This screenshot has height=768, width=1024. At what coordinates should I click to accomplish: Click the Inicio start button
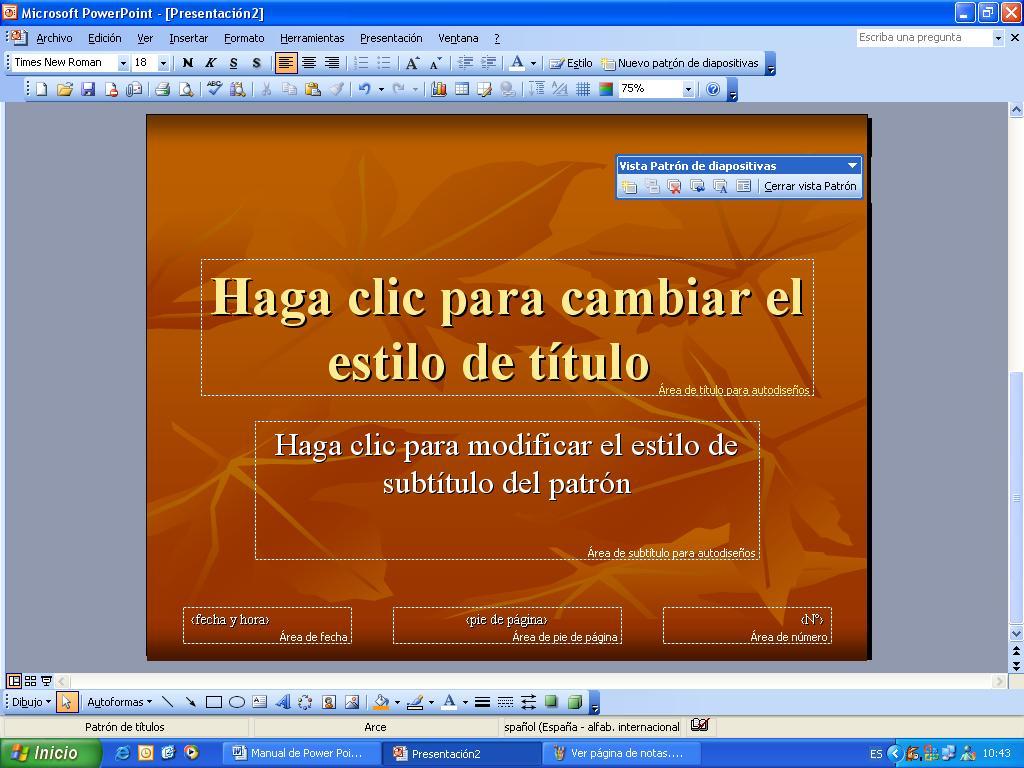[x=49, y=753]
